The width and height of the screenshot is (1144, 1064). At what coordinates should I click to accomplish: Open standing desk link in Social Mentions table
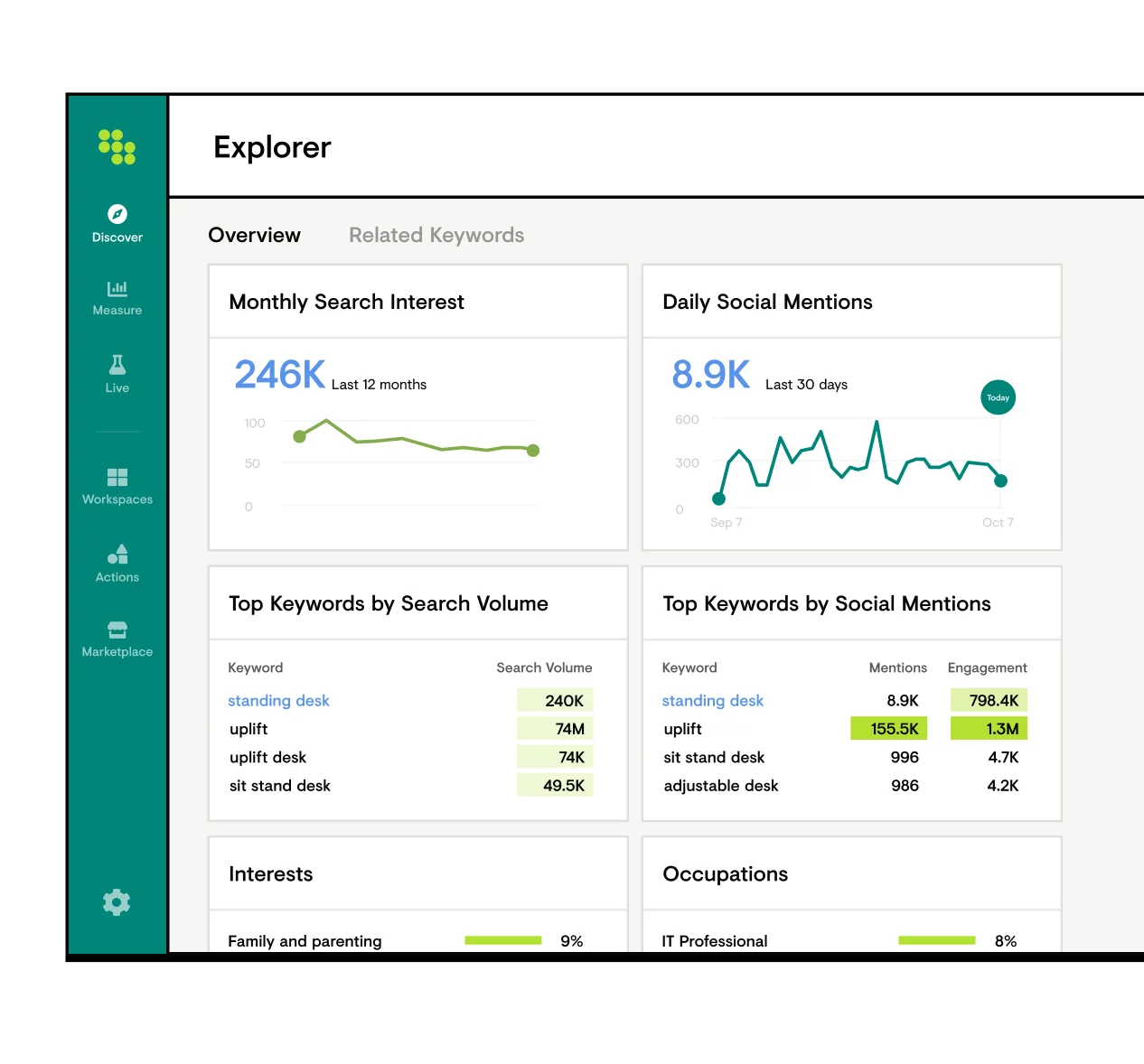[712, 701]
